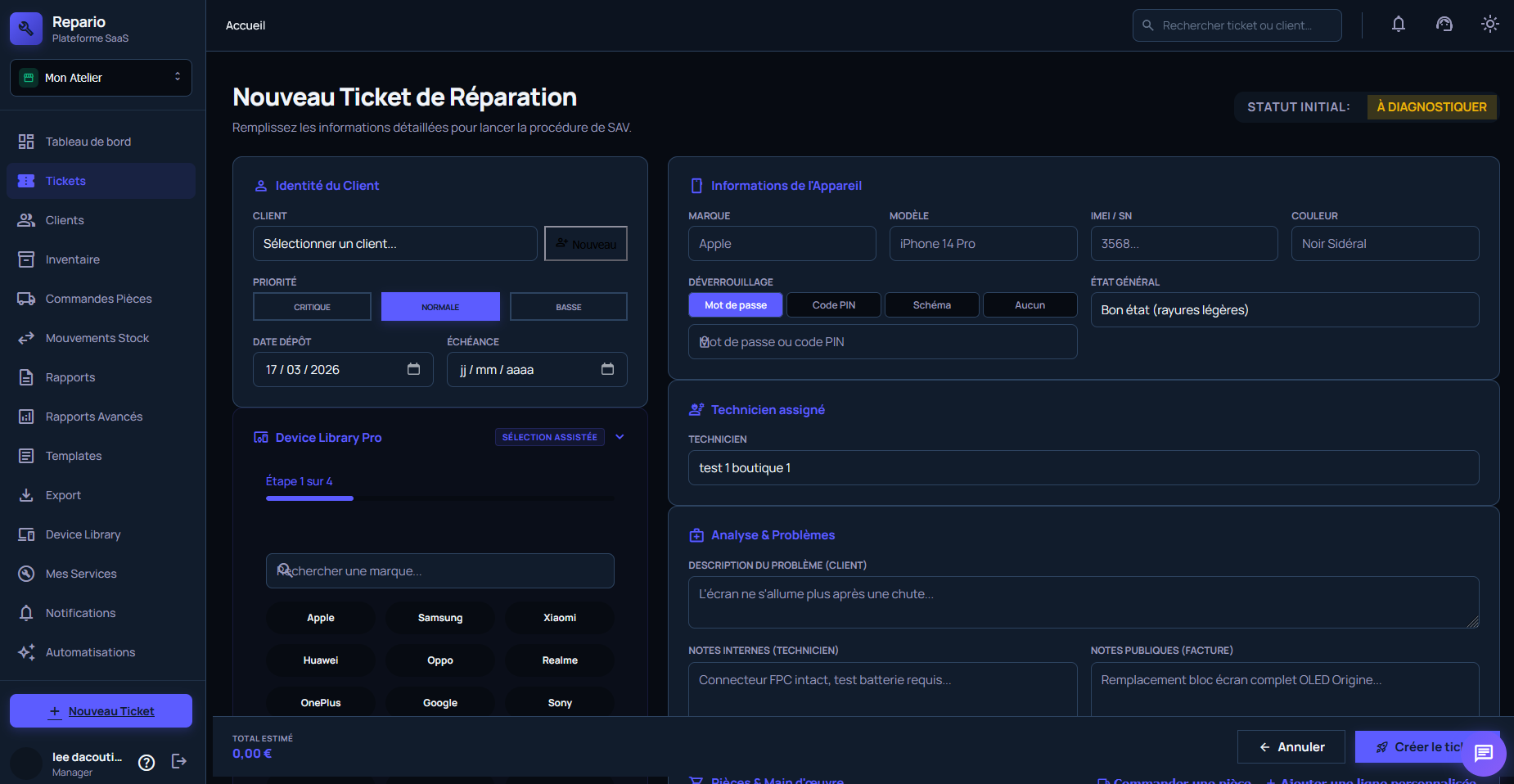Select the CRITIQUE priority option
Screen dimensions: 1514x784
pyautogui.click(x=312, y=306)
